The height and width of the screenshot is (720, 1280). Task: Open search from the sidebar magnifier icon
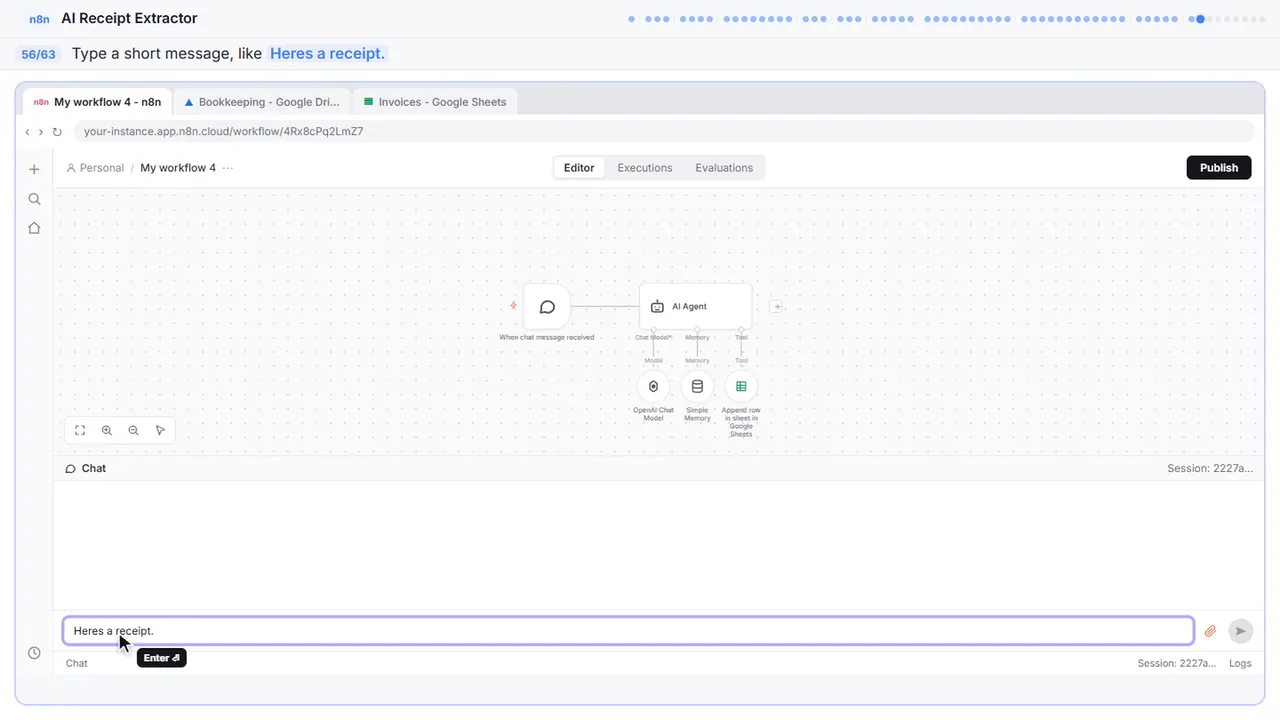pyautogui.click(x=34, y=199)
